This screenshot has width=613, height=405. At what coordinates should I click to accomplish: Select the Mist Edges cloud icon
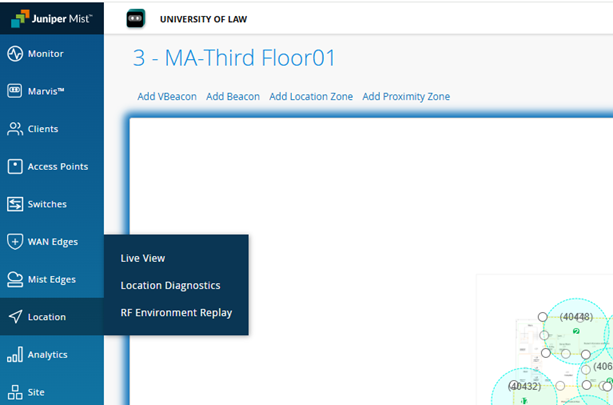coord(15,279)
